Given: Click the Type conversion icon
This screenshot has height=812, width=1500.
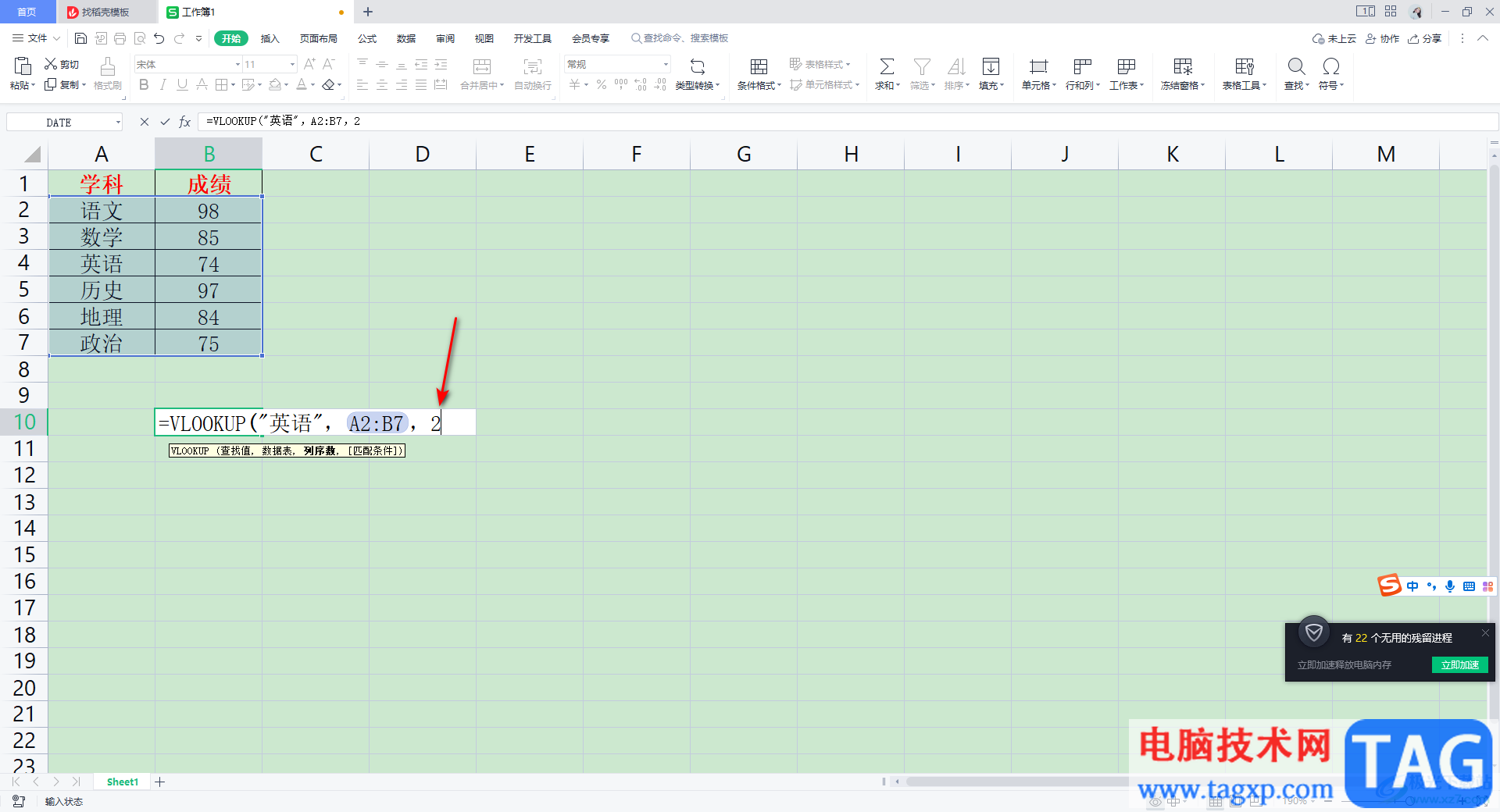Looking at the screenshot, I should (x=698, y=66).
